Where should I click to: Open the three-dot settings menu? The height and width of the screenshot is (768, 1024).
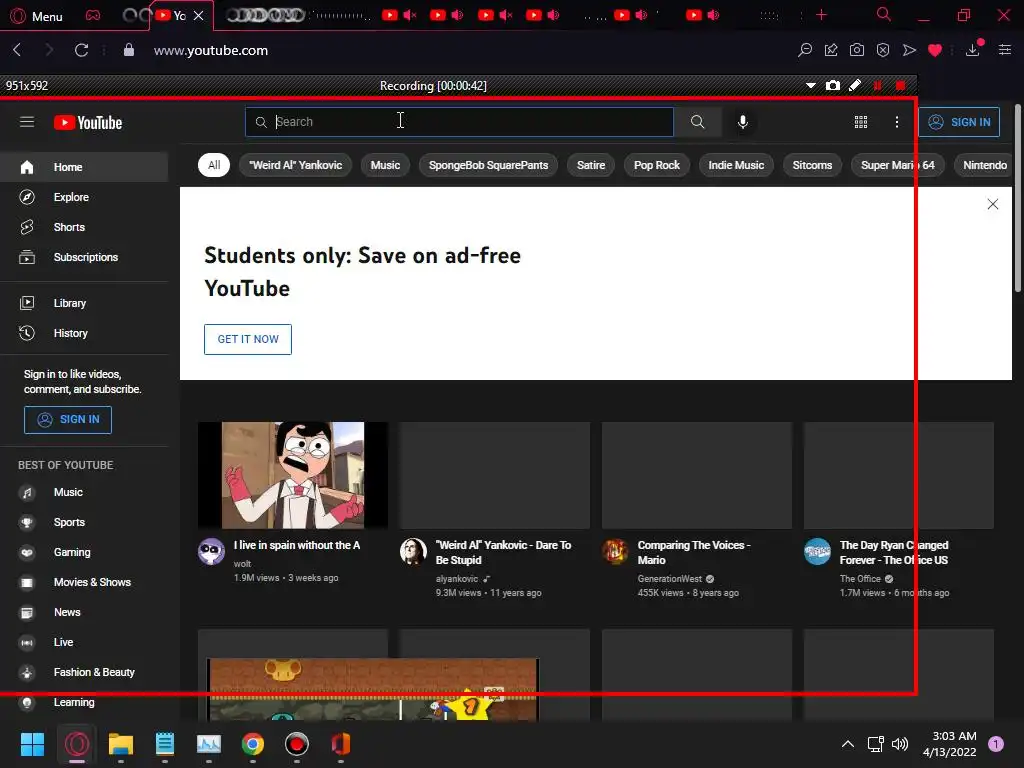[897, 121]
